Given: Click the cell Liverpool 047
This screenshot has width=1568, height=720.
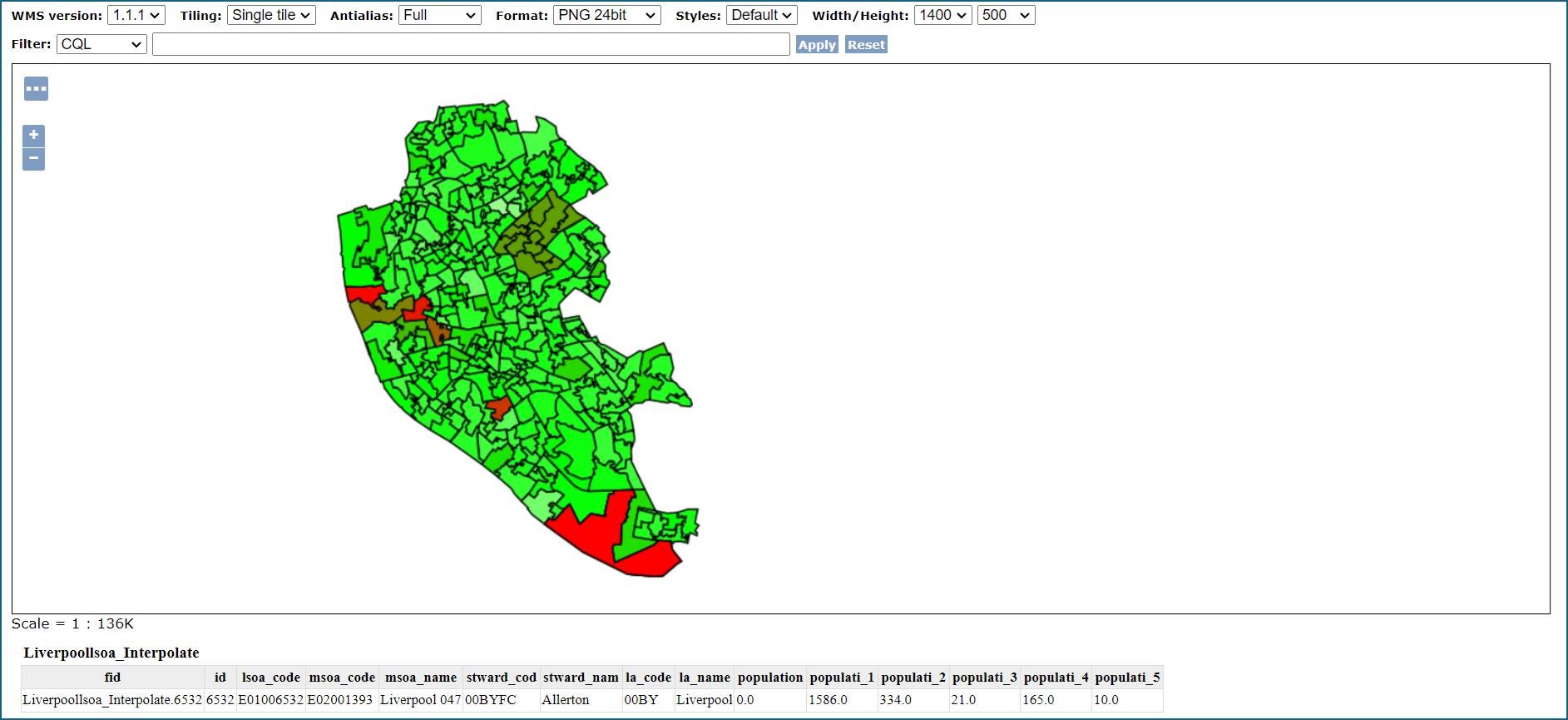Looking at the screenshot, I should click(421, 700).
